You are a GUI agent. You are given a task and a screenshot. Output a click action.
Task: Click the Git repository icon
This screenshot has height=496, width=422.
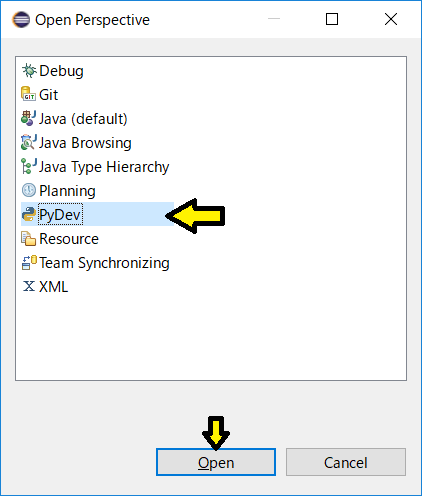click(x=29, y=95)
